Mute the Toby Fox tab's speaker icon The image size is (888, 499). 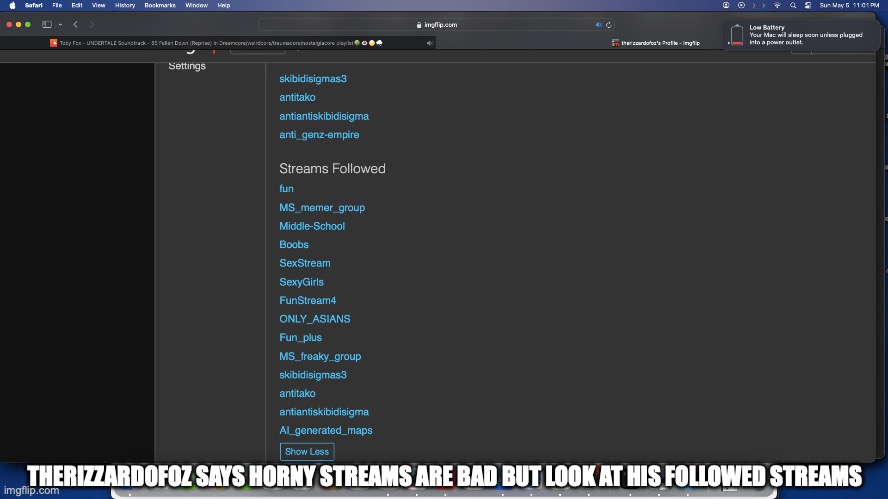pyautogui.click(x=429, y=43)
